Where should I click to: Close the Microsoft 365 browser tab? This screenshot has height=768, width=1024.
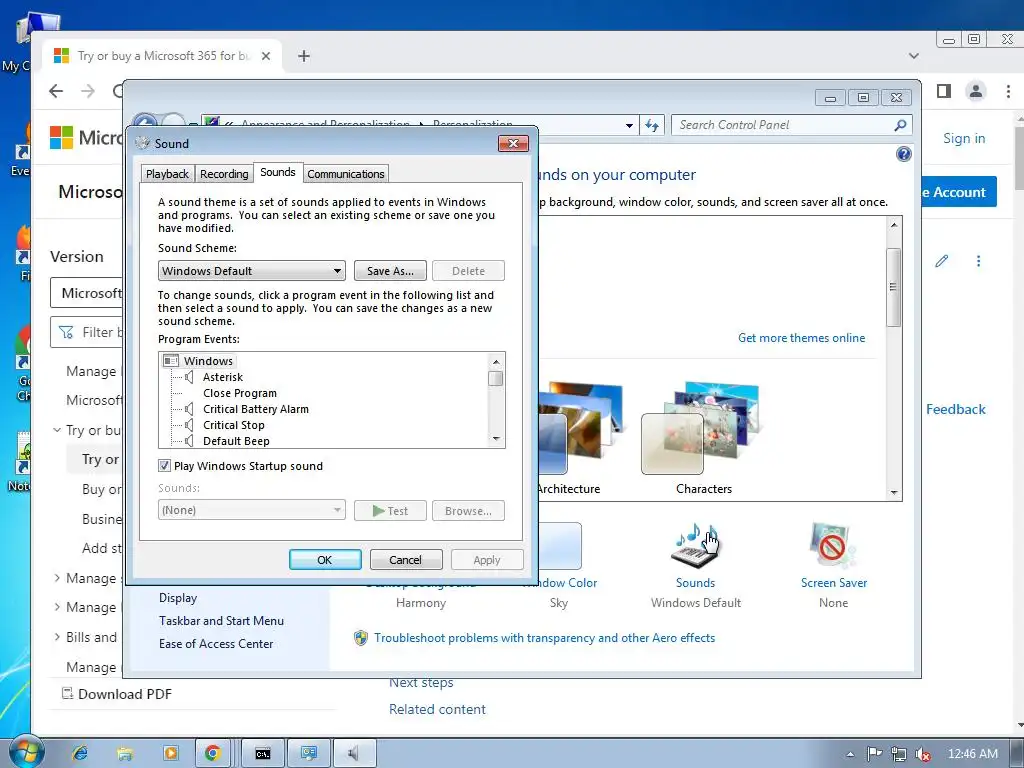[266, 56]
